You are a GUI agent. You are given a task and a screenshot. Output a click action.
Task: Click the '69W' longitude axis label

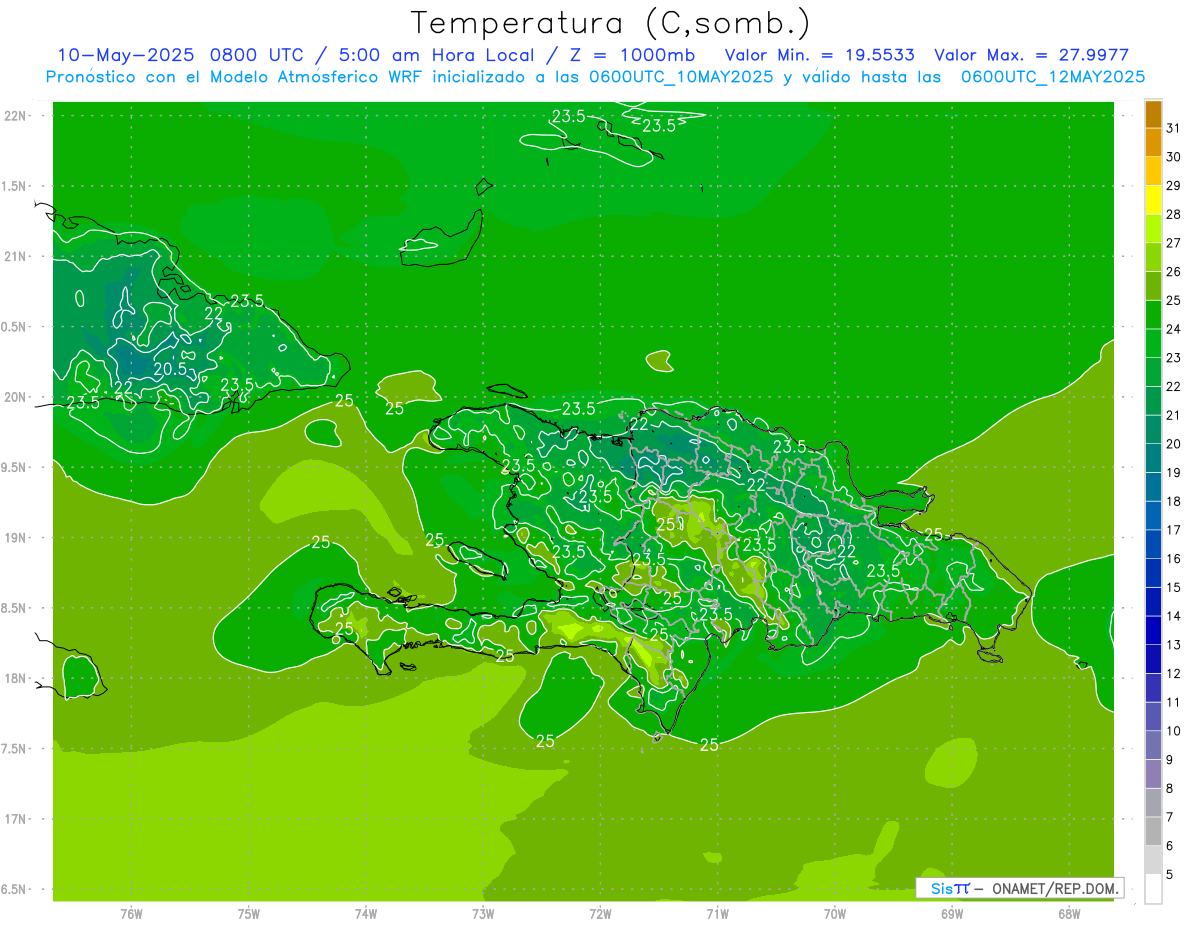tap(952, 913)
